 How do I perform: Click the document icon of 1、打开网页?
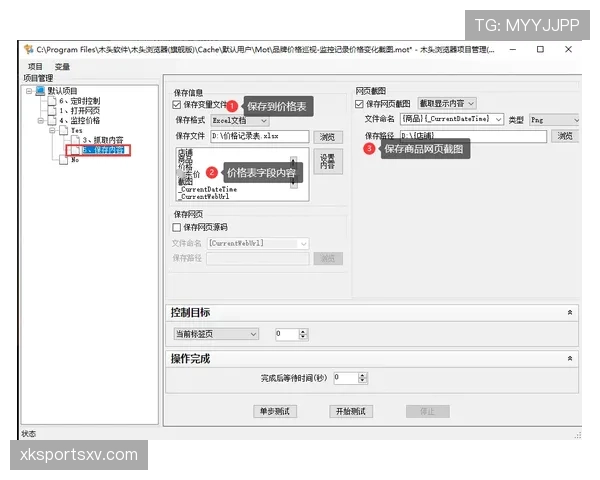pos(52,111)
